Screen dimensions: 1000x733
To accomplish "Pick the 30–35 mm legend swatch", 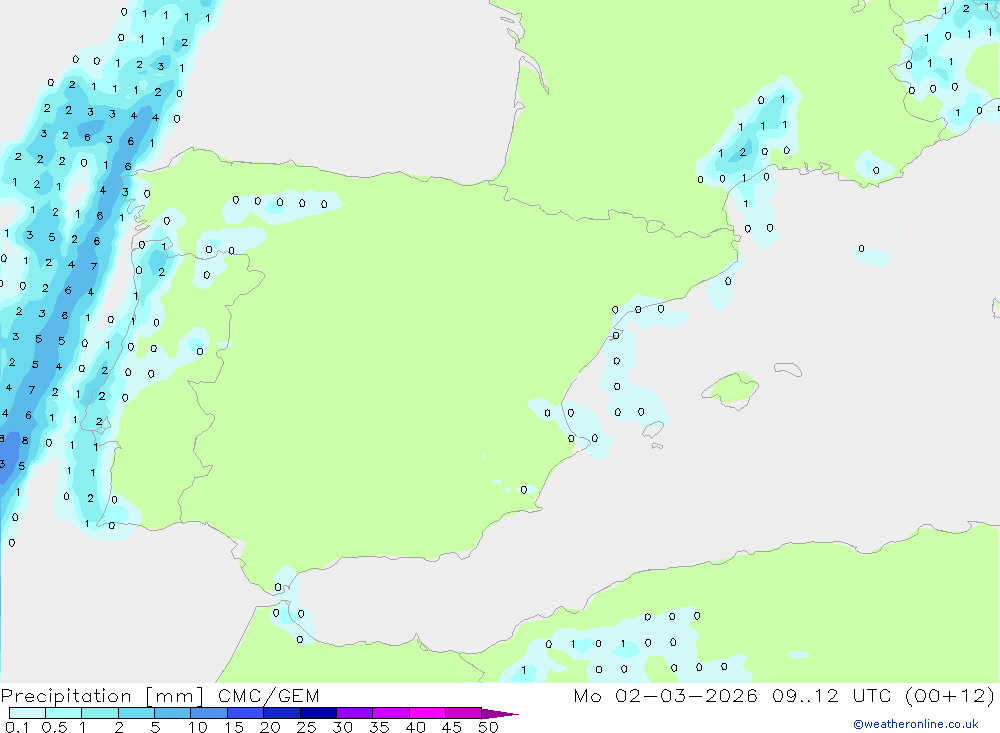I will (x=355, y=713).
